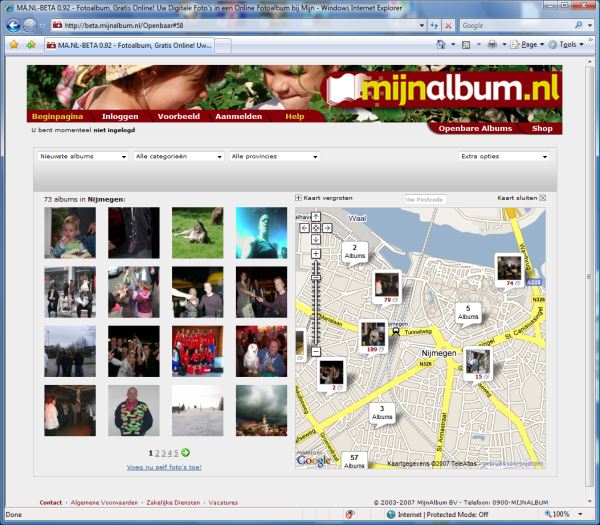Click the Stop loading red X icon

coord(448,26)
